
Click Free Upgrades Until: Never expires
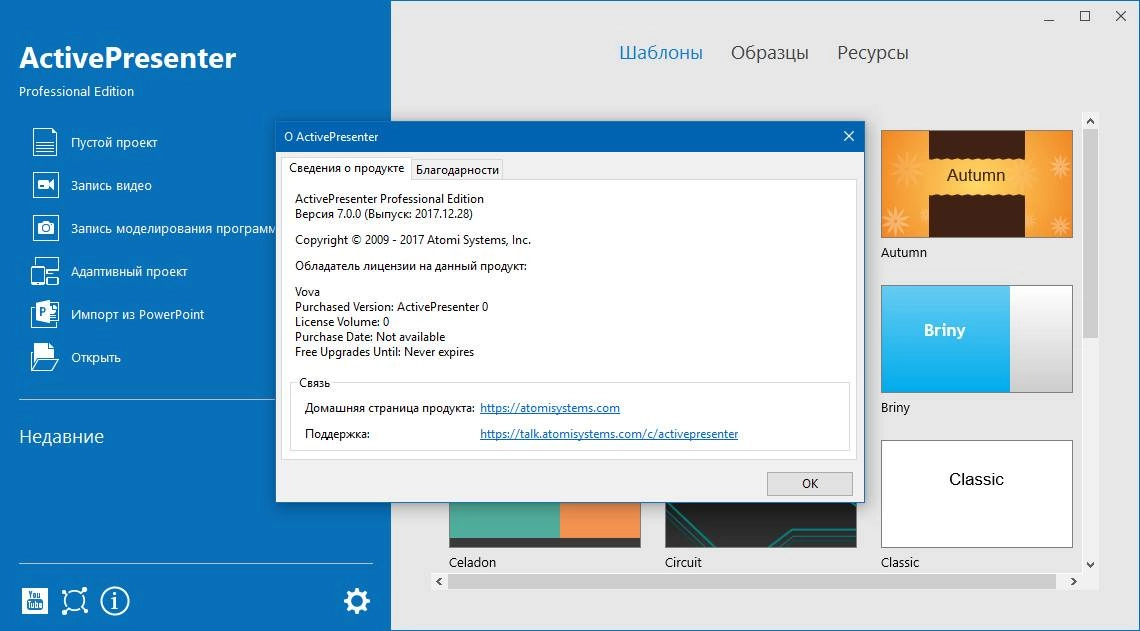pyautogui.click(x=385, y=352)
